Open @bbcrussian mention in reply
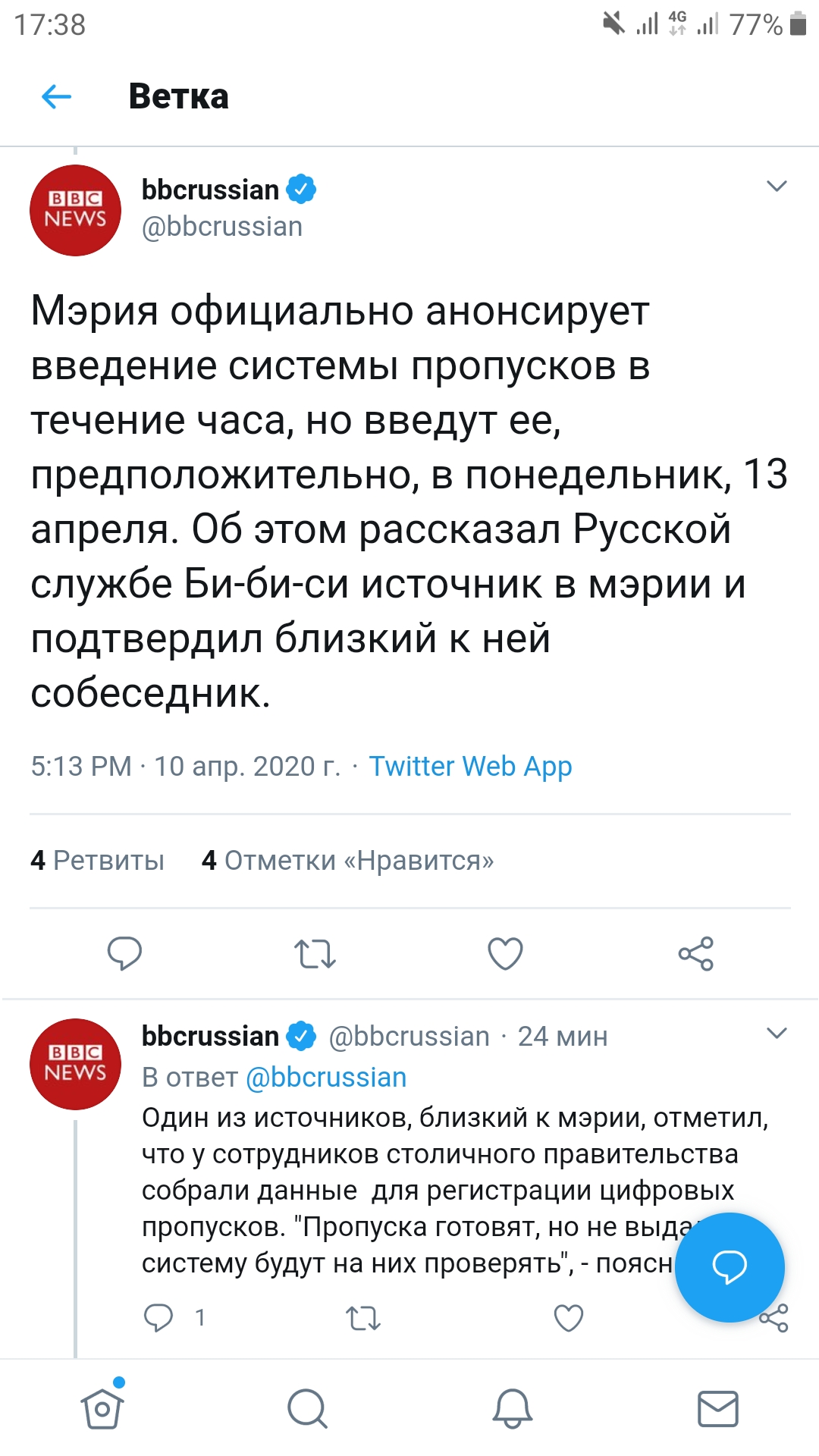The image size is (819, 1456). [x=326, y=1078]
